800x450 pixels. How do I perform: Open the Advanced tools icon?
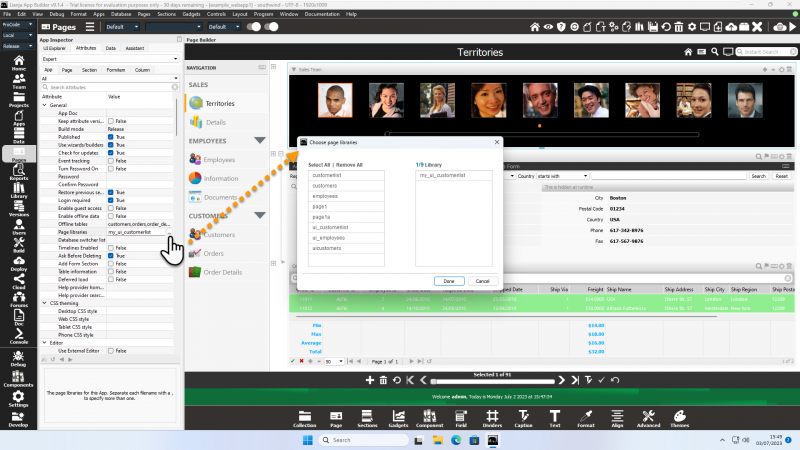(x=647, y=418)
